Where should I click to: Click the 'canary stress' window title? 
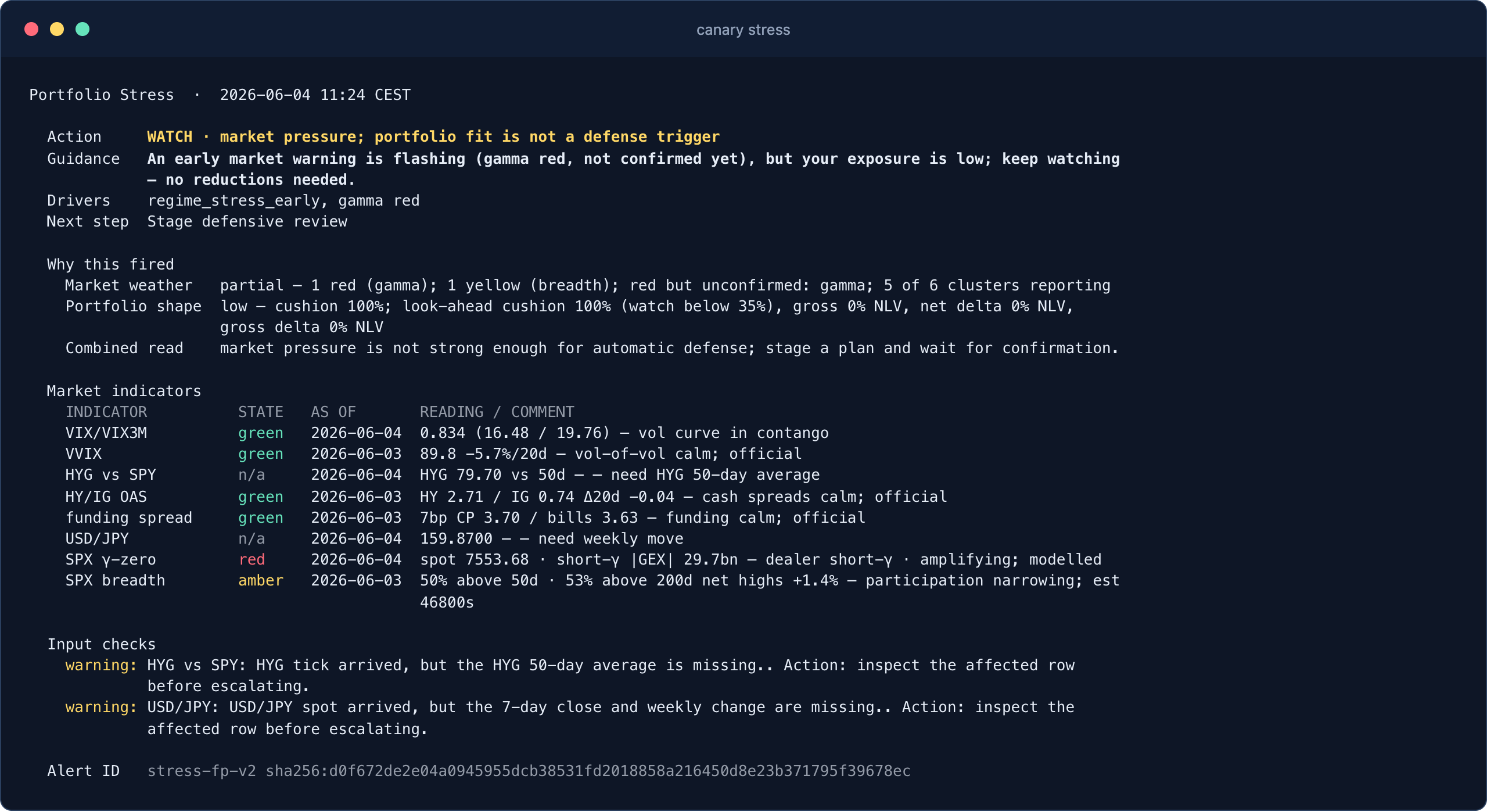coord(743,30)
